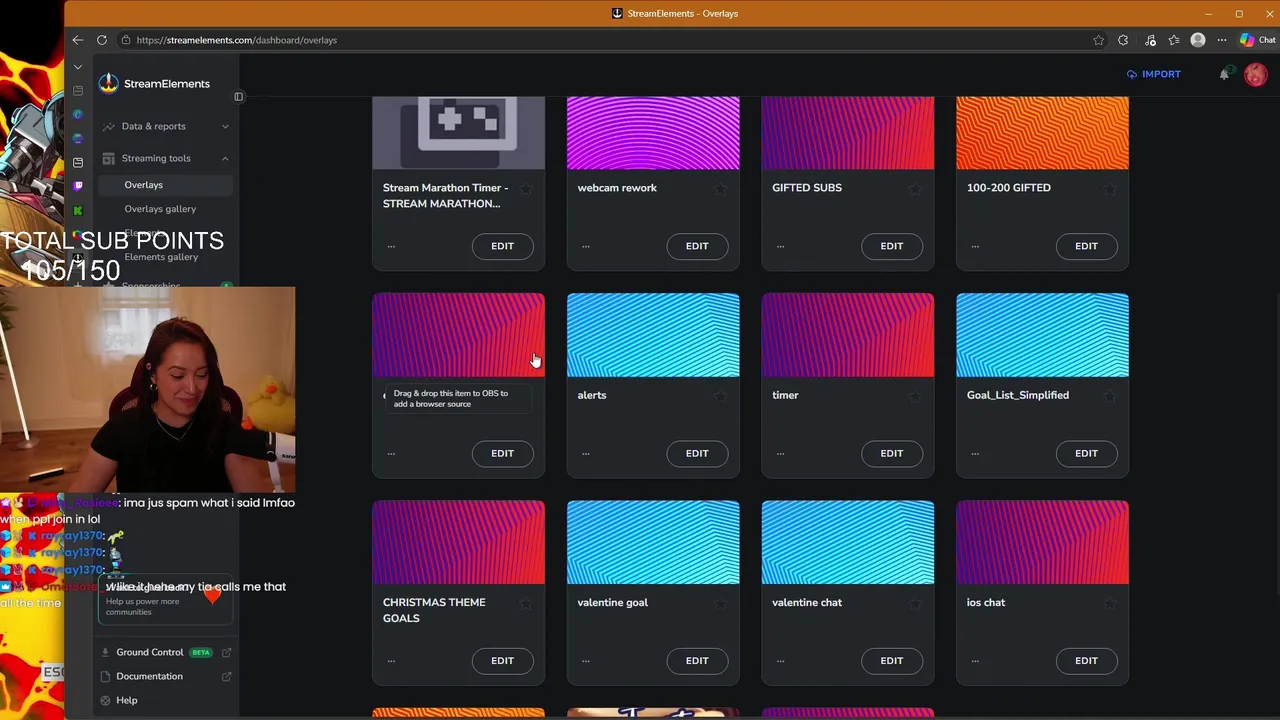The width and height of the screenshot is (1280, 720).
Task: Open Ground Control beta in sidebar
Action: [x=164, y=653]
